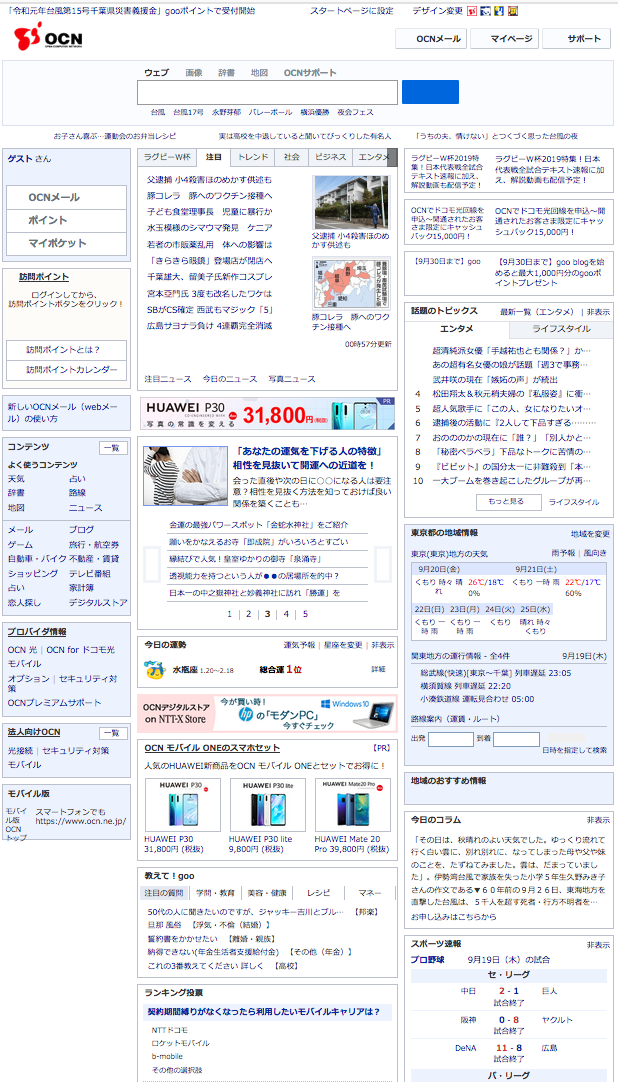Select NTTドコモ poll option
The width and height of the screenshot is (618, 1082).
pyautogui.click(x=170, y=1030)
